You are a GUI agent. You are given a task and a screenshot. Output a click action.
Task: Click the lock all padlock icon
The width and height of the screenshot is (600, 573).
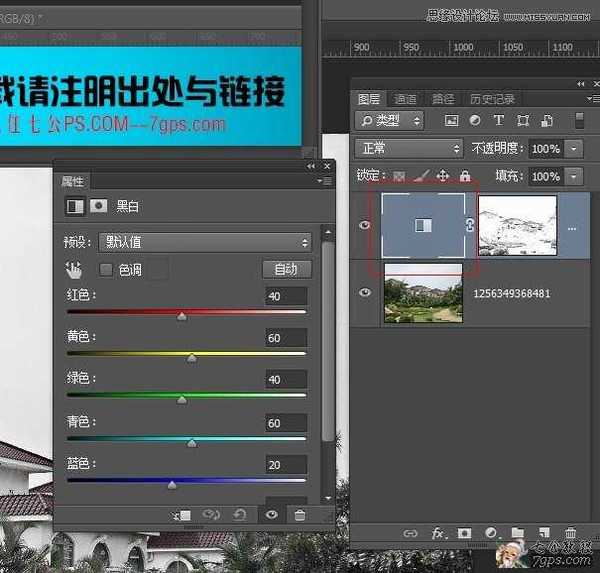[x=464, y=176]
